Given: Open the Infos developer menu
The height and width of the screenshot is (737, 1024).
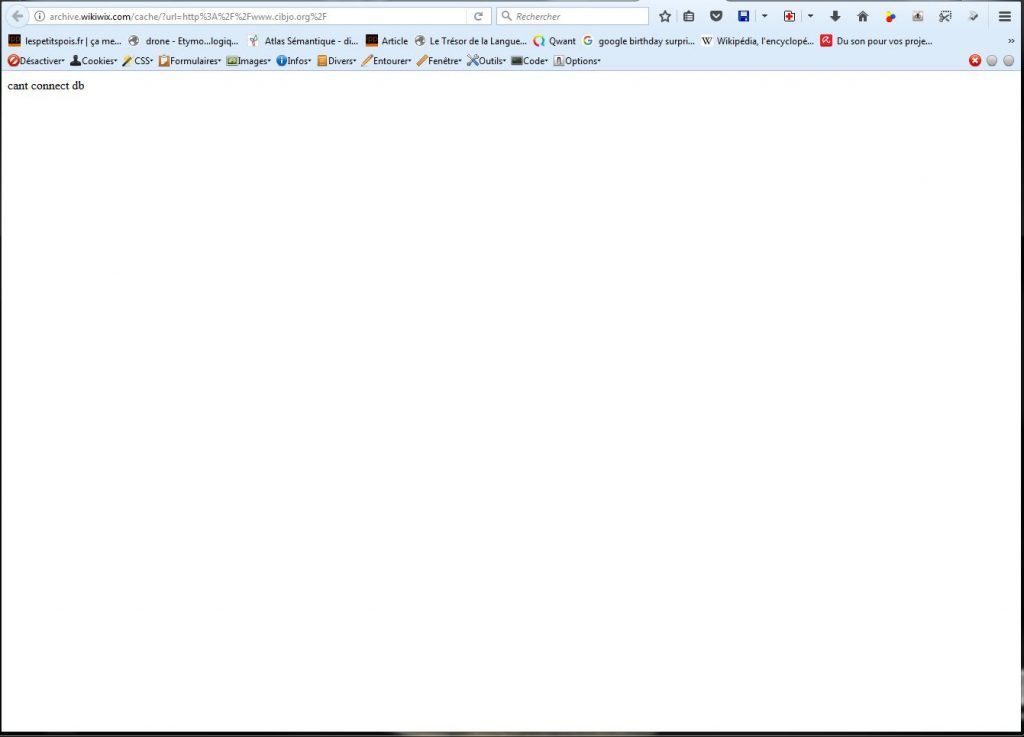Looking at the screenshot, I should click(x=293, y=61).
